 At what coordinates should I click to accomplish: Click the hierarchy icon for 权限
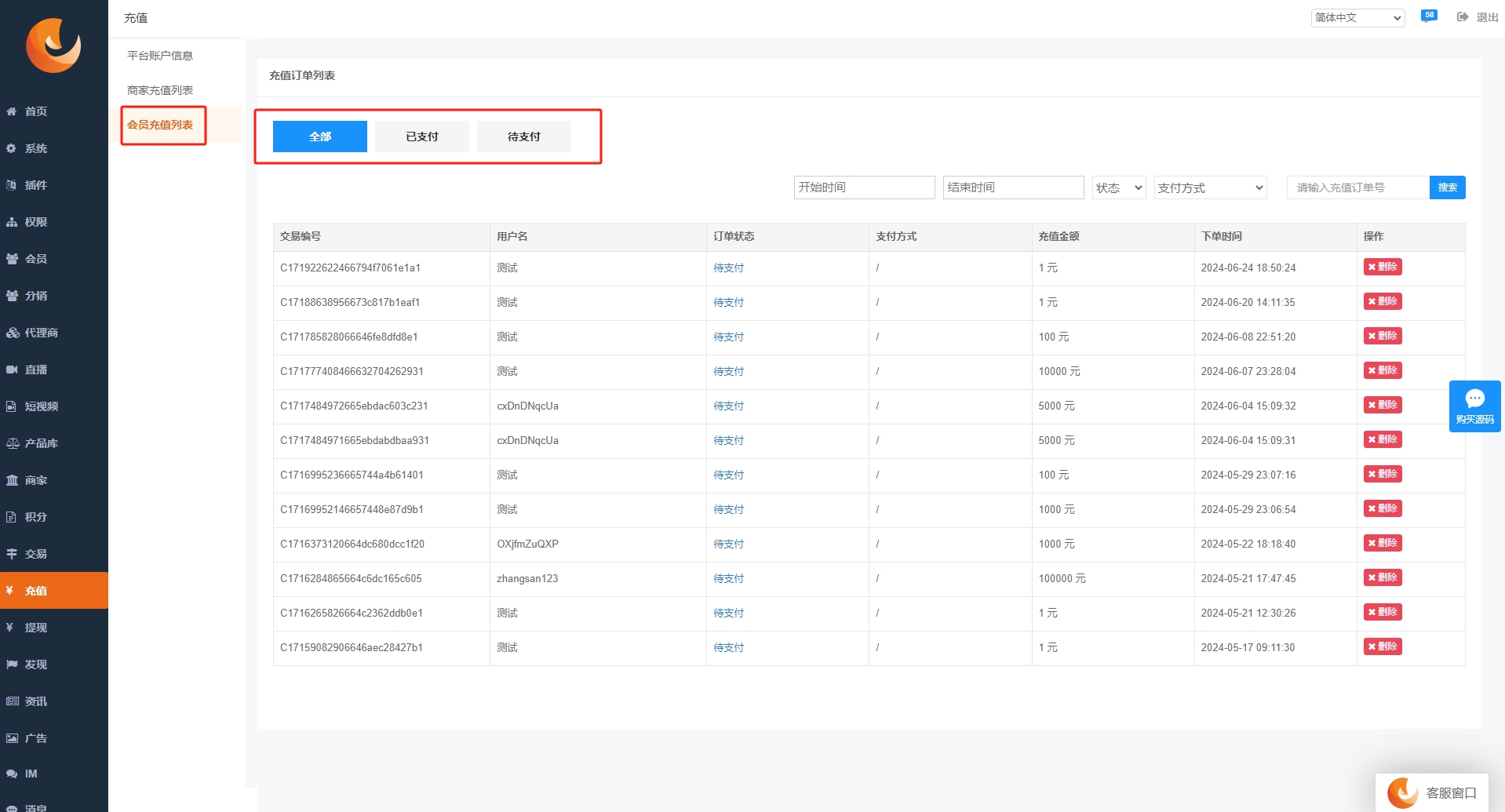tap(12, 222)
